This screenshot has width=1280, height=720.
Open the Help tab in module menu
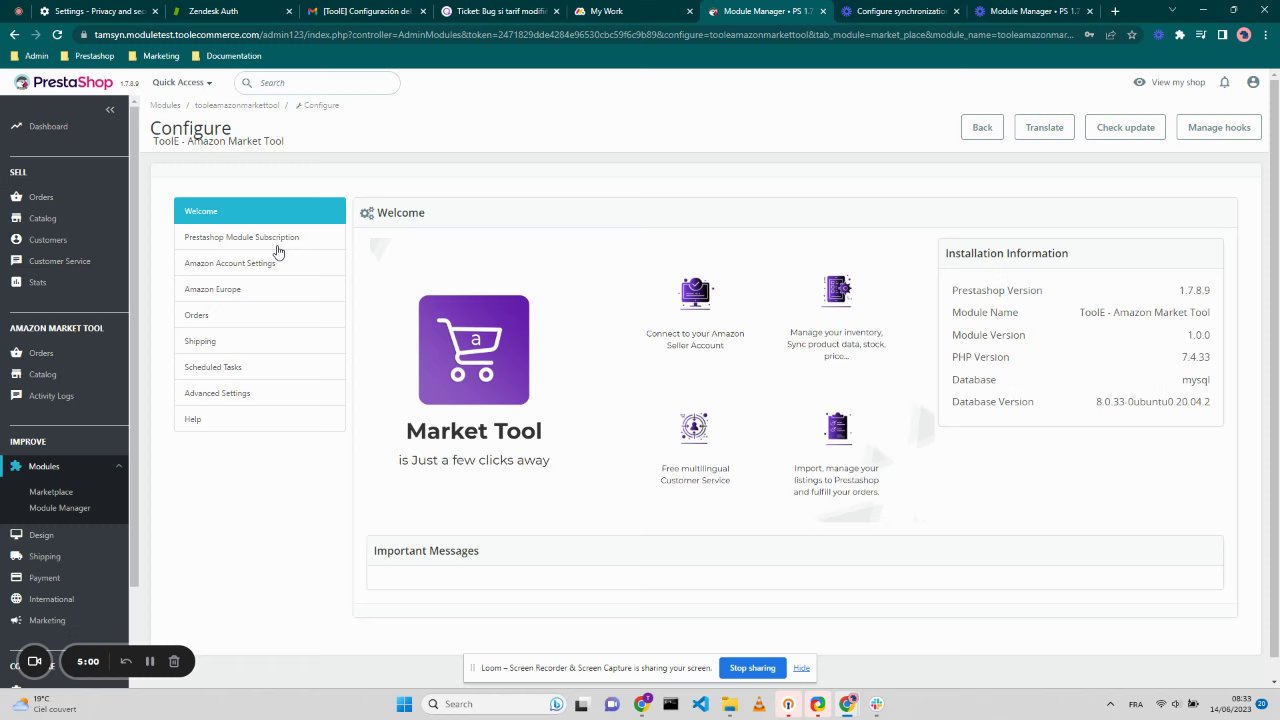[x=260, y=419]
